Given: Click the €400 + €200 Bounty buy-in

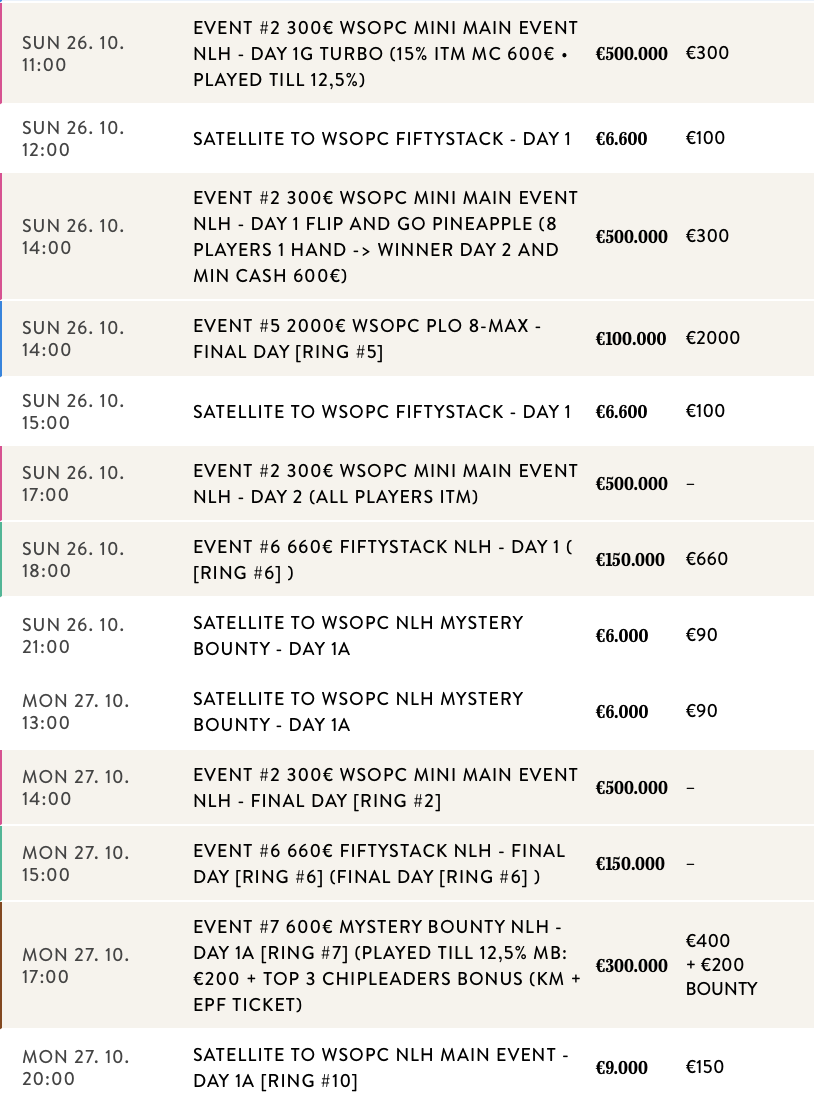Looking at the screenshot, I should coord(721,965).
